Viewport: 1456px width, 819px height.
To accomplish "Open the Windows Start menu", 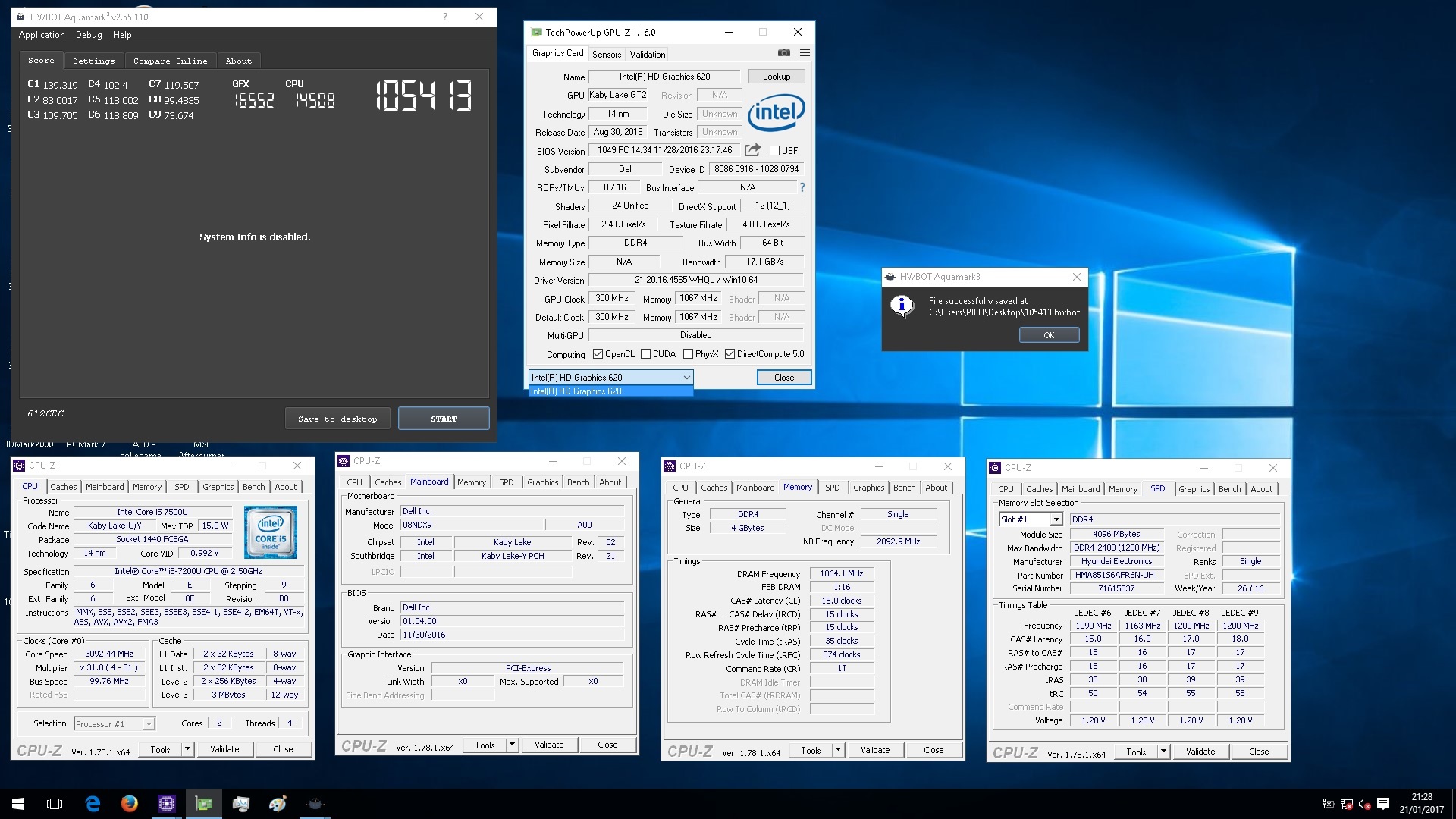I will (18, 804).
